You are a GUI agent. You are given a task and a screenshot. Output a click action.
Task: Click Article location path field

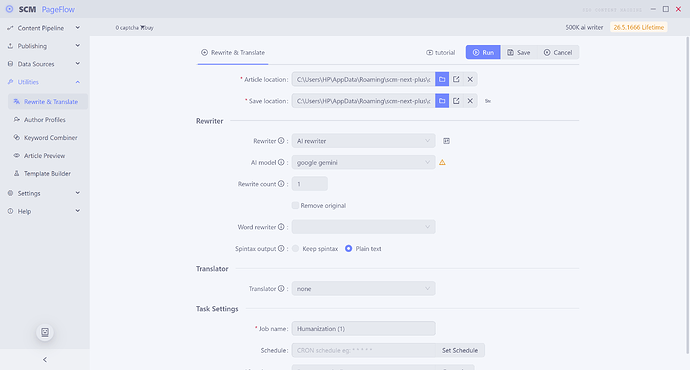click(x=363, y=79)
